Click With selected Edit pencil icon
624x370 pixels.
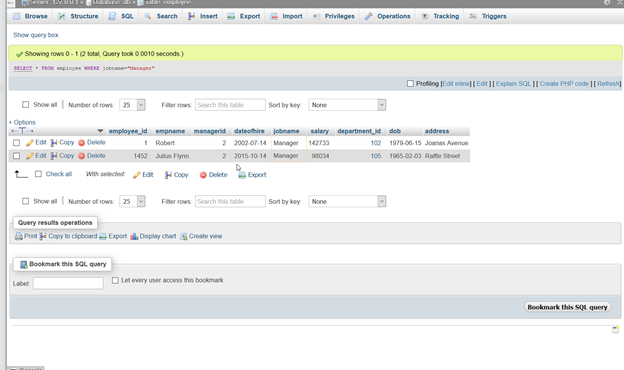point(136,175)
